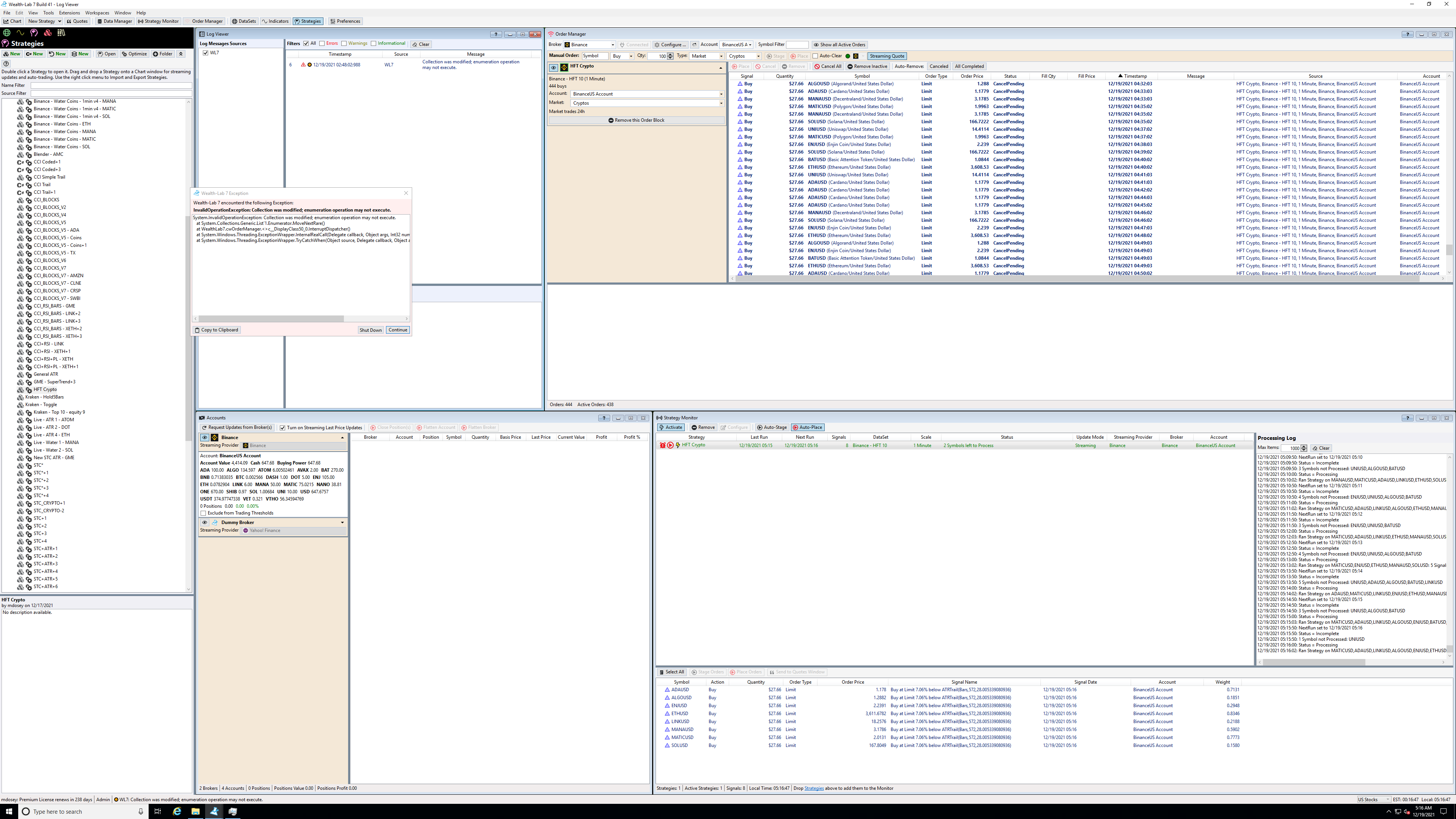Open the Broker Binance dropdown
The width and height of the screenshot is (1456, 819).
click(x=613, y=45)
